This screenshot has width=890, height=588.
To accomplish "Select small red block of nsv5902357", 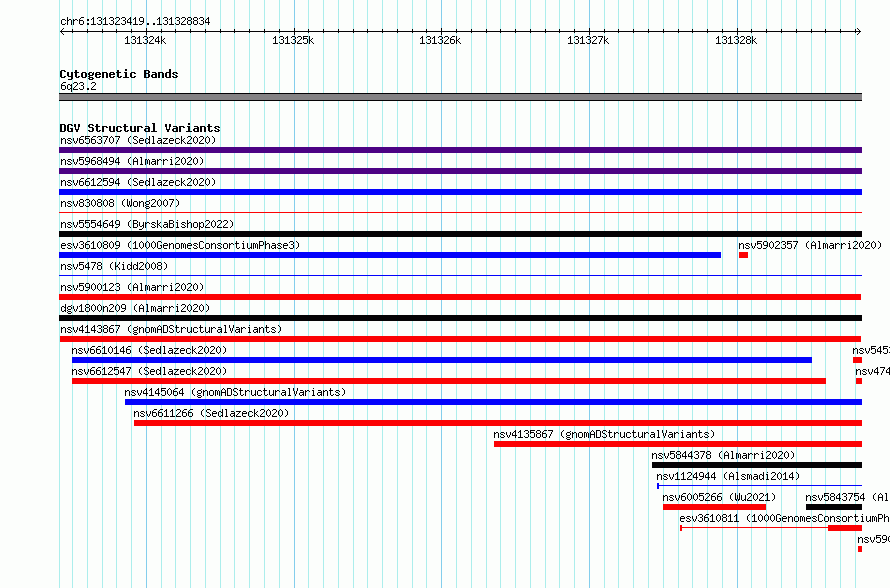I will tap(743, 255).
